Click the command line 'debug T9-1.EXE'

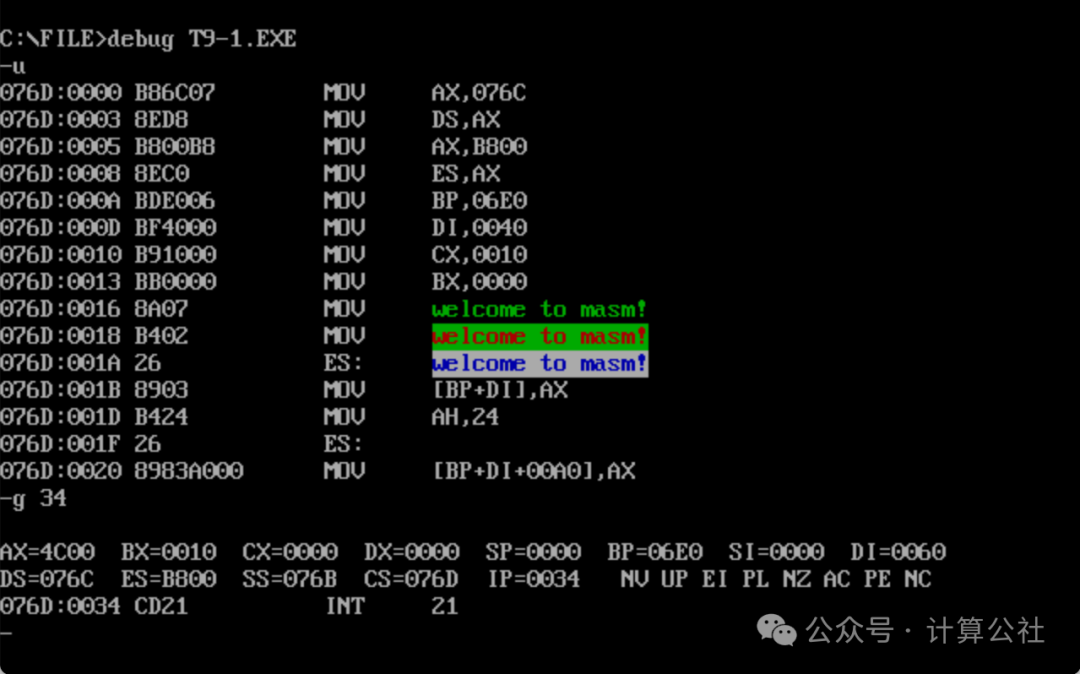[202, 39]
